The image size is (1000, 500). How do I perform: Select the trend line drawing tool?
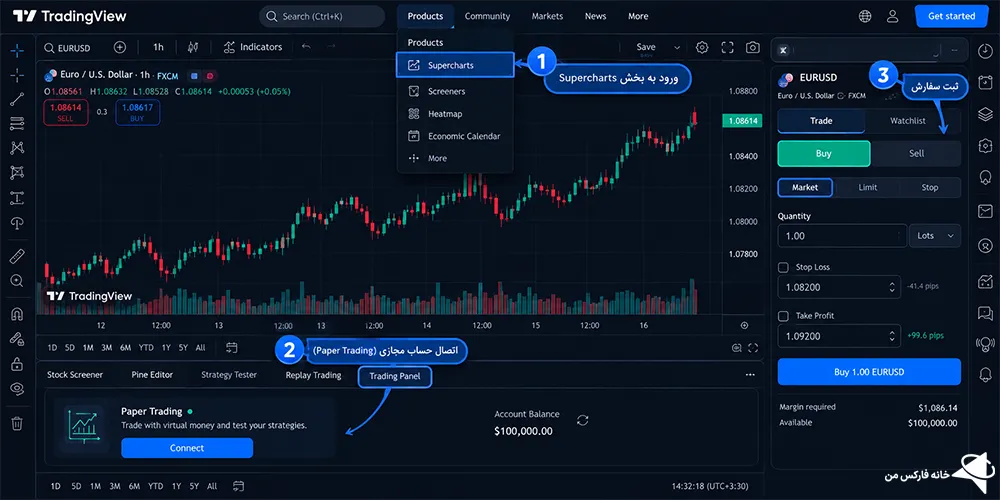click(17, 99)
